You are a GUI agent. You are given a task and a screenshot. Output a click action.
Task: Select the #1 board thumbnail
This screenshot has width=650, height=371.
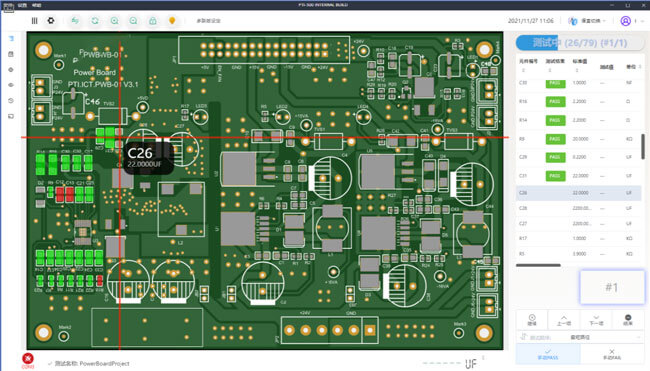(x=612, y=287)
